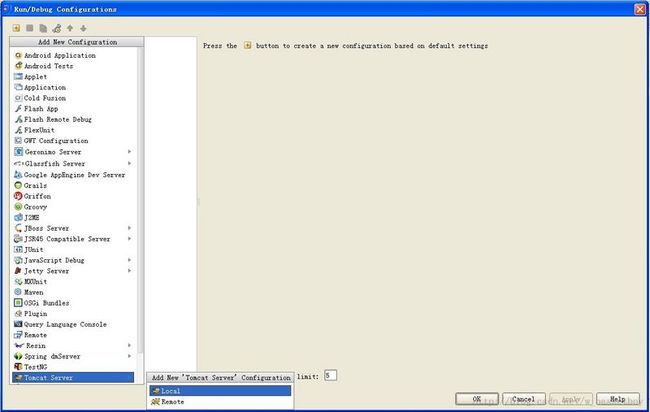Expand the Resin submenu arrow
Viewport: 650px width, 412px height.
(129, 345)
